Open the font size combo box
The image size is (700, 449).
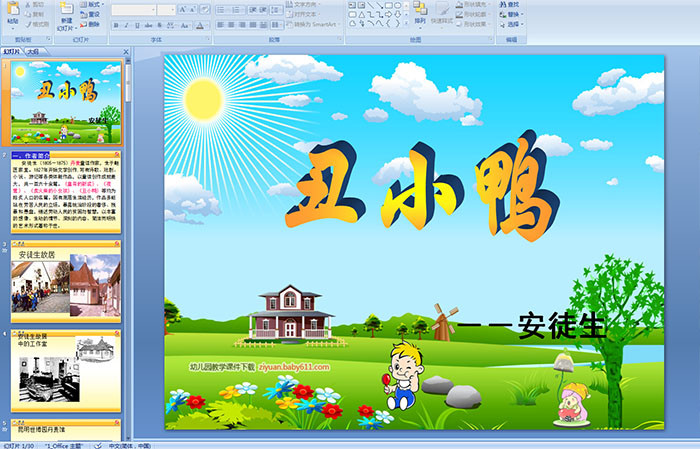coord(166,10)
